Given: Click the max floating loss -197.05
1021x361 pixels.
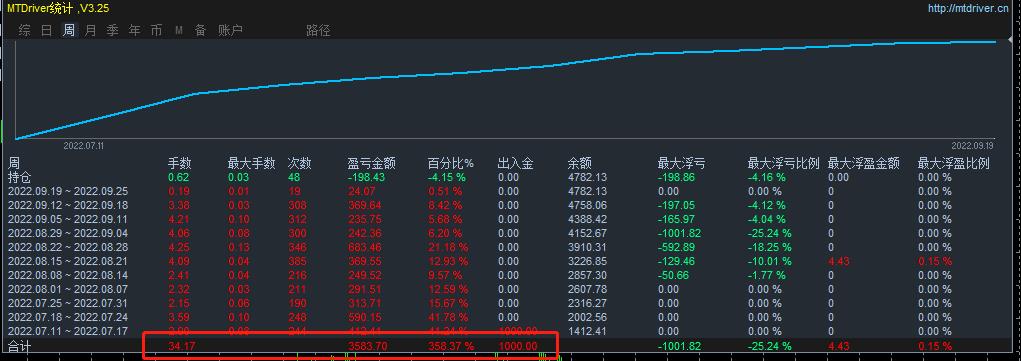Looking at the screenshot, I should coord(676,205).
